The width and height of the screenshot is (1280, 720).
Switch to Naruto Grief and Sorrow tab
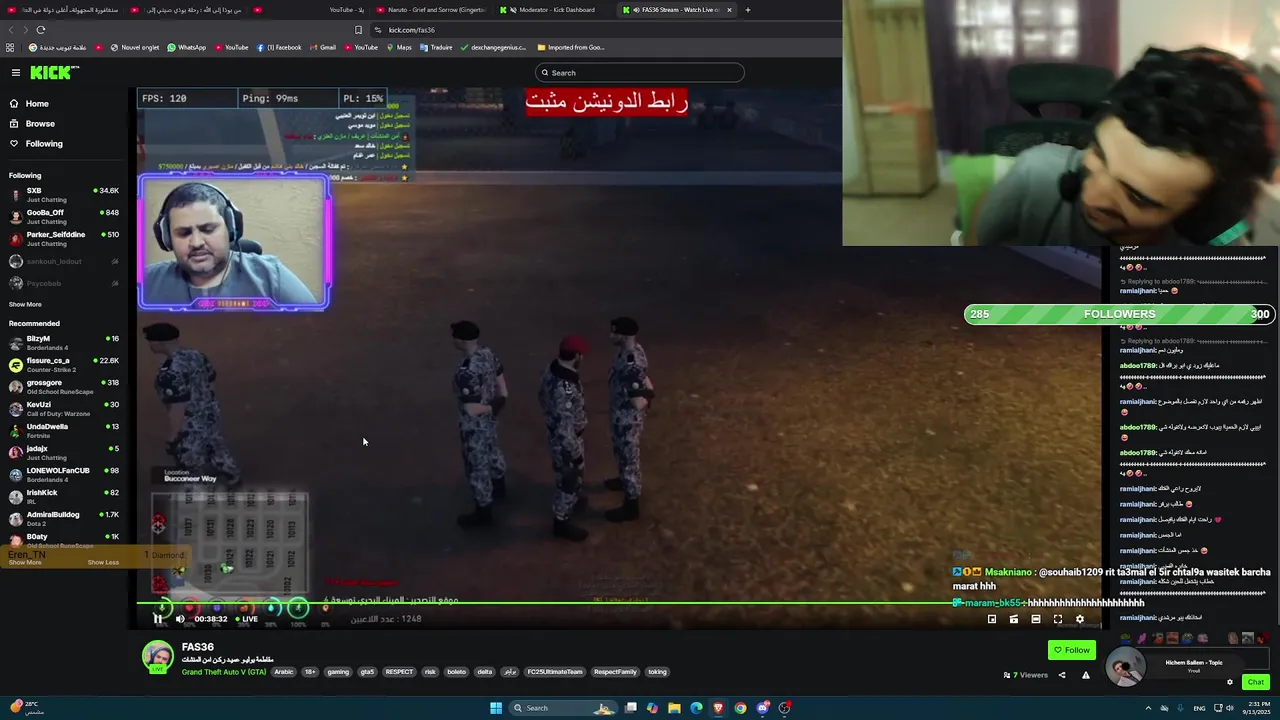coord(432,10)
